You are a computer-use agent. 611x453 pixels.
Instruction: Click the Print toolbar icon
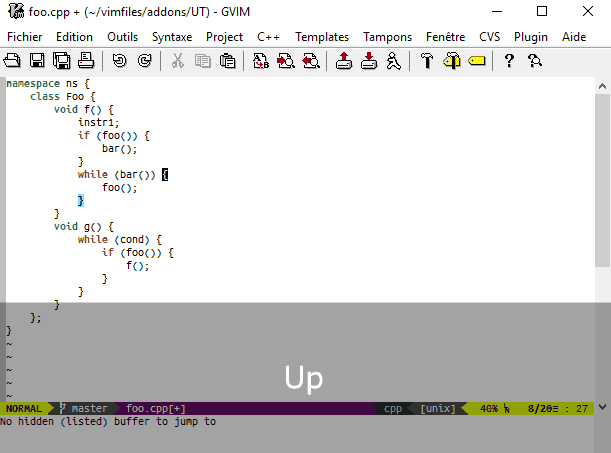tap(86, 61)
